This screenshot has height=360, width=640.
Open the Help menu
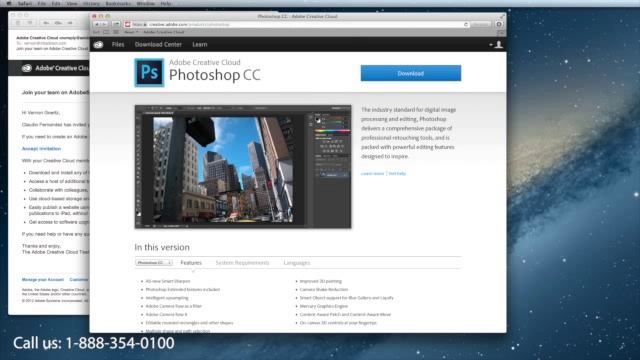(x=166, y=3)
